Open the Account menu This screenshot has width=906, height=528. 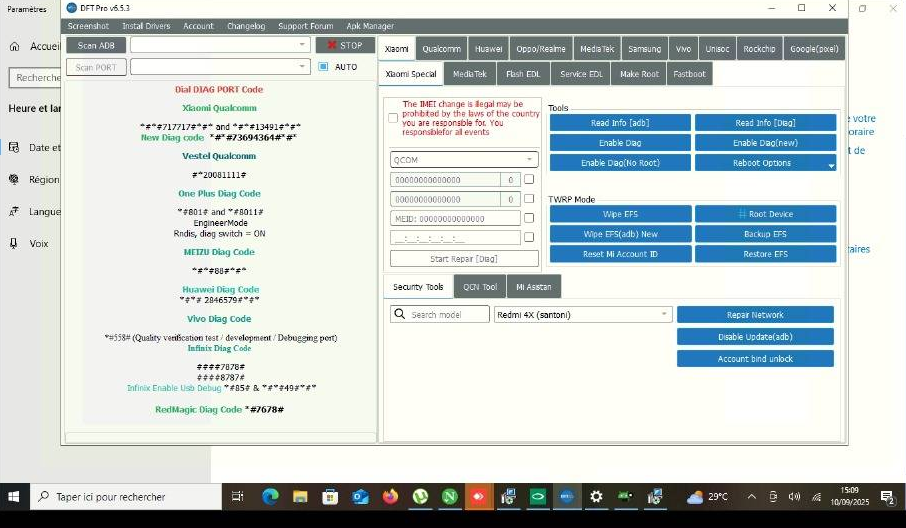pos(198,26)
